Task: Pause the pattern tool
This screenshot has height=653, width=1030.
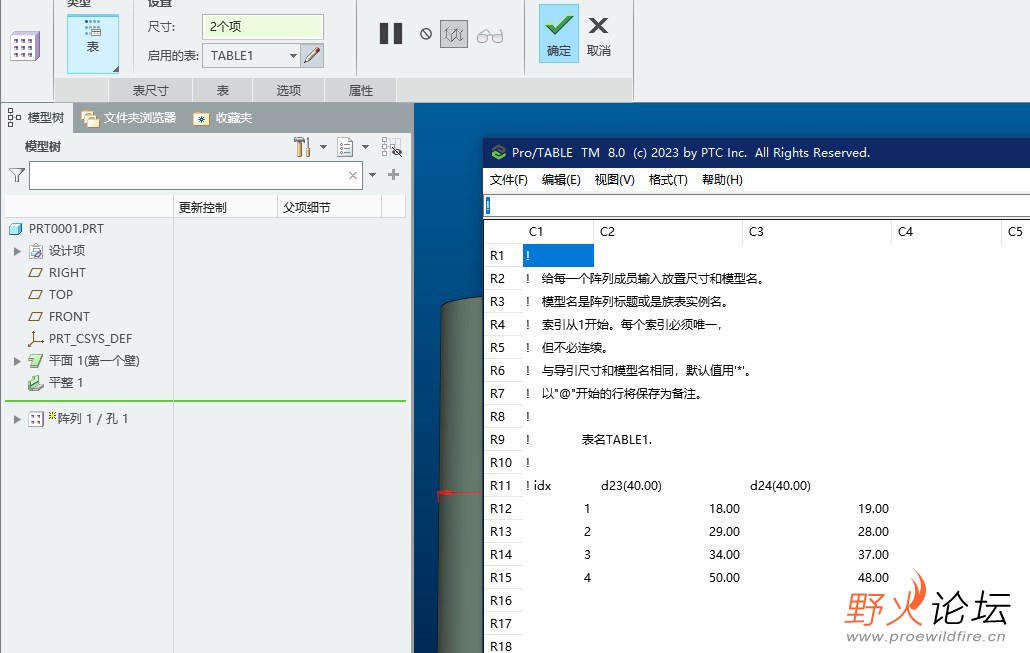Action: pyautogui.click(x=391, y=34)
